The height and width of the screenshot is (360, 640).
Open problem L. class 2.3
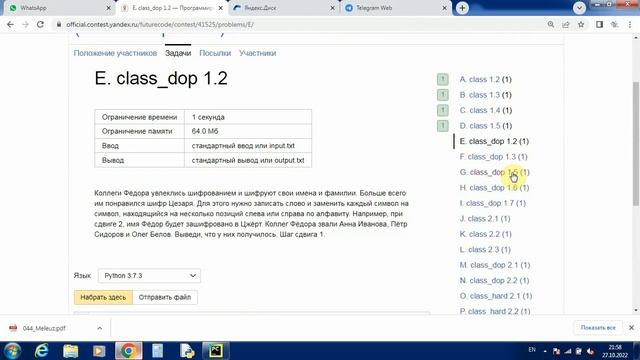[x=485, y=250]
